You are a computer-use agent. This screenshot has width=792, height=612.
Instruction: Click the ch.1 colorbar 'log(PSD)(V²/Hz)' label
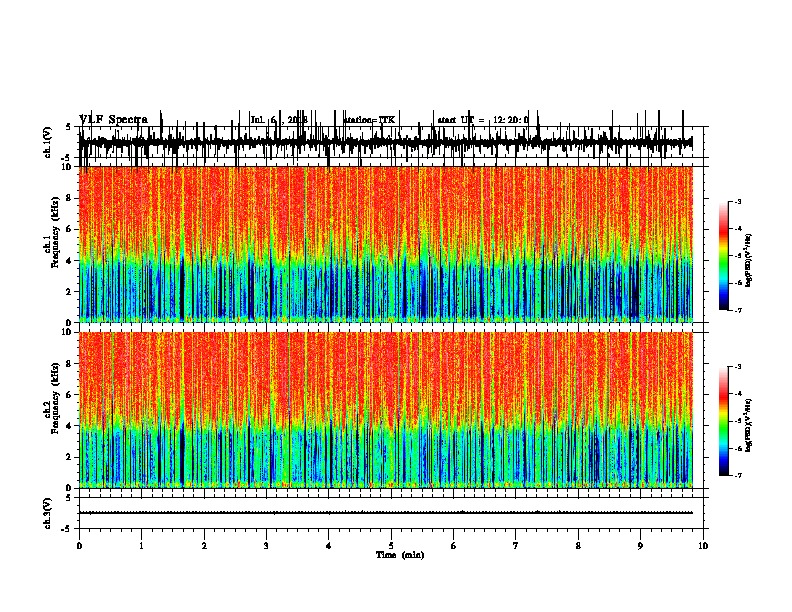tap(749, 261)
